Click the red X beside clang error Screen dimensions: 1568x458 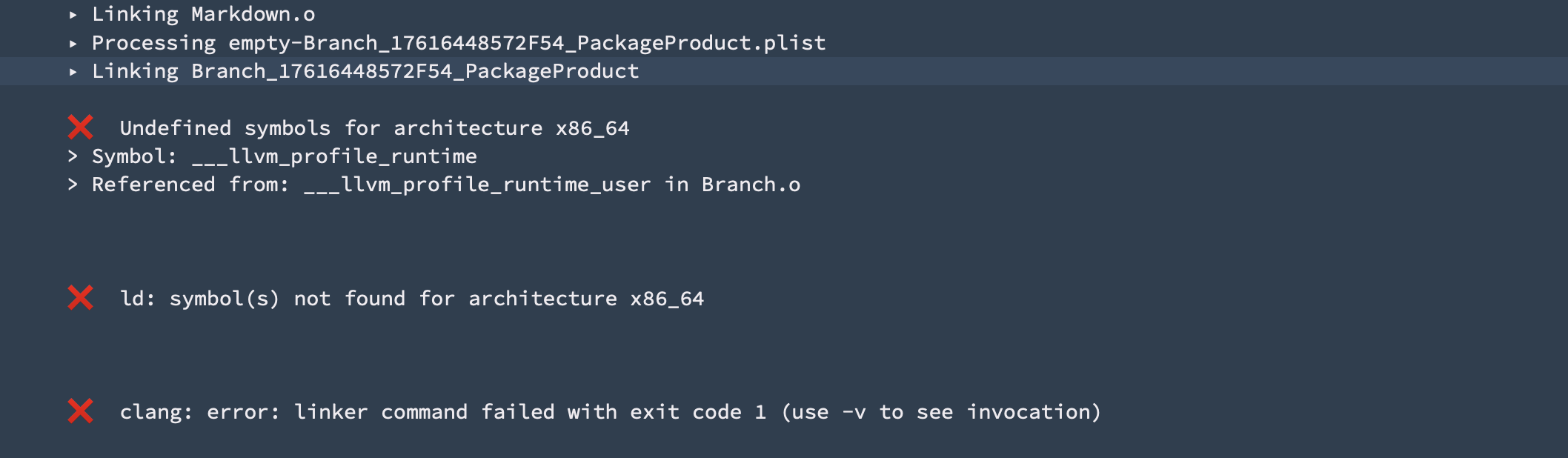tap(80, 411)
